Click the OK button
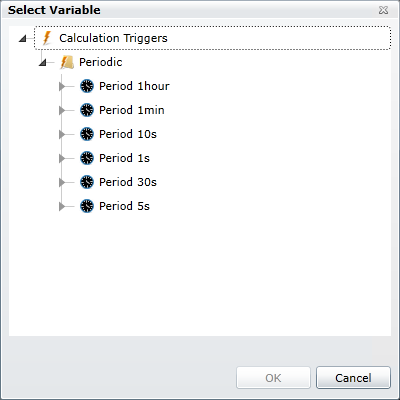This screenshot has height=400, width=400. 273,378
